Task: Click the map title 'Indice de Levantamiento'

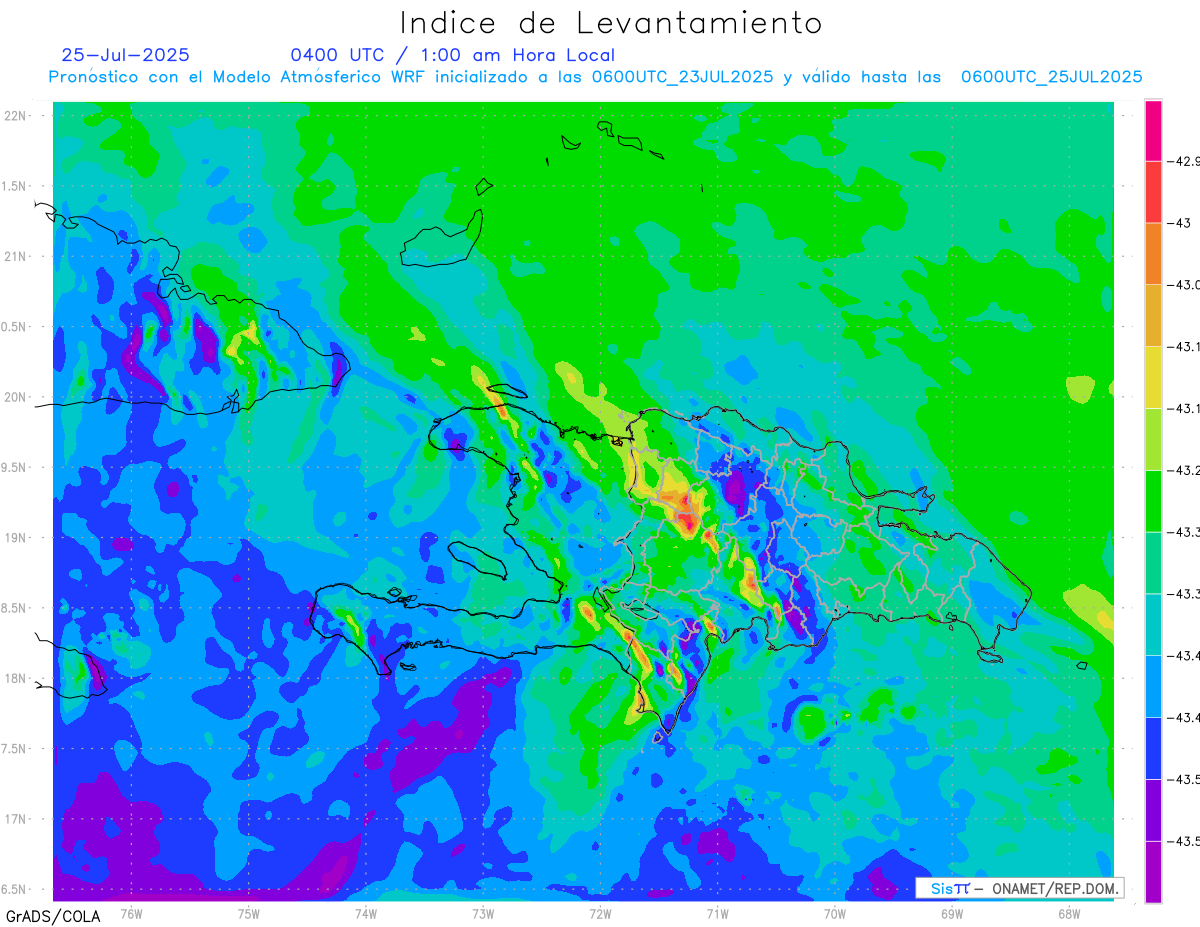Action: 611,22
